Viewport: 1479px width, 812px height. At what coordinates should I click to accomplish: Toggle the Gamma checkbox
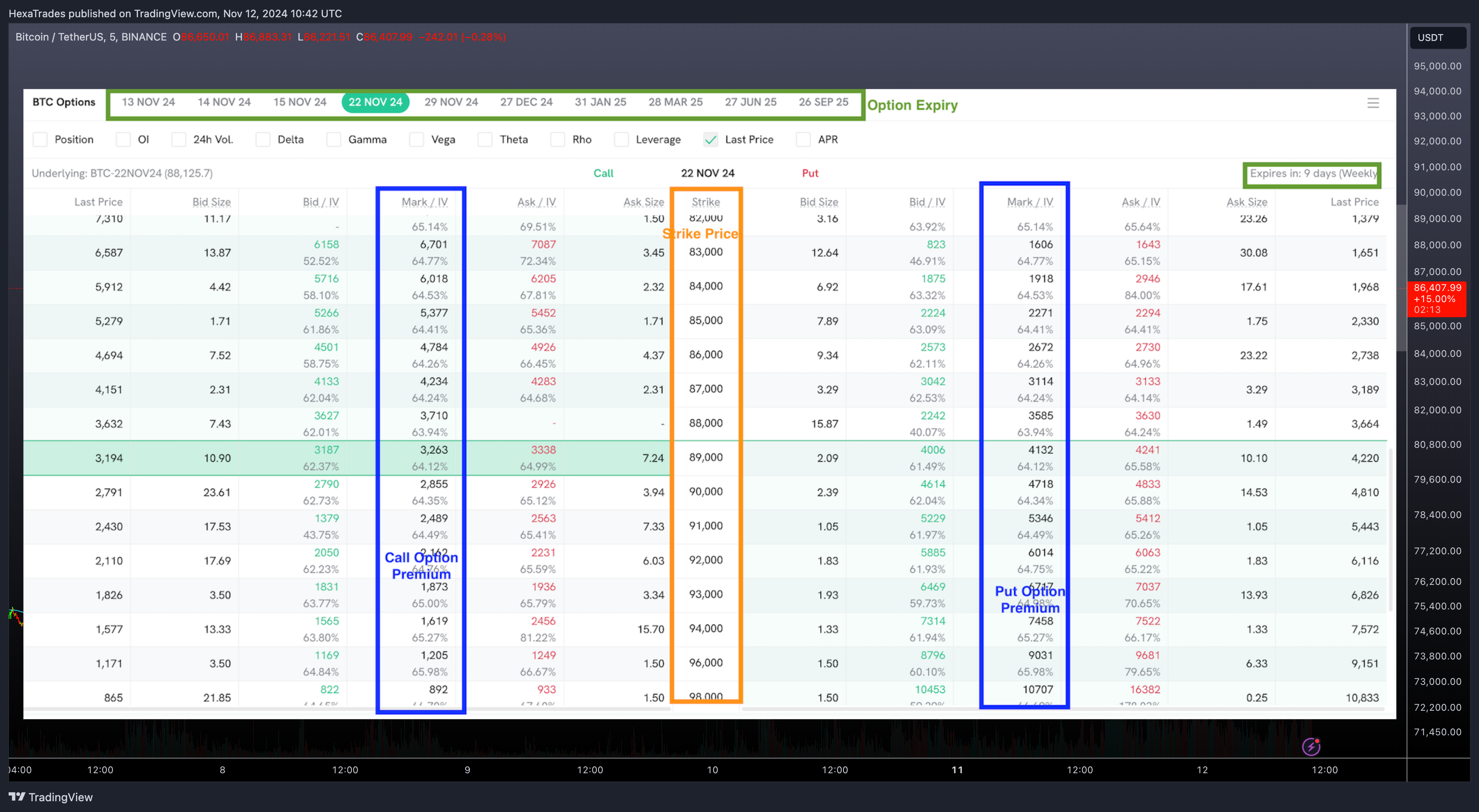click(334, 140)
